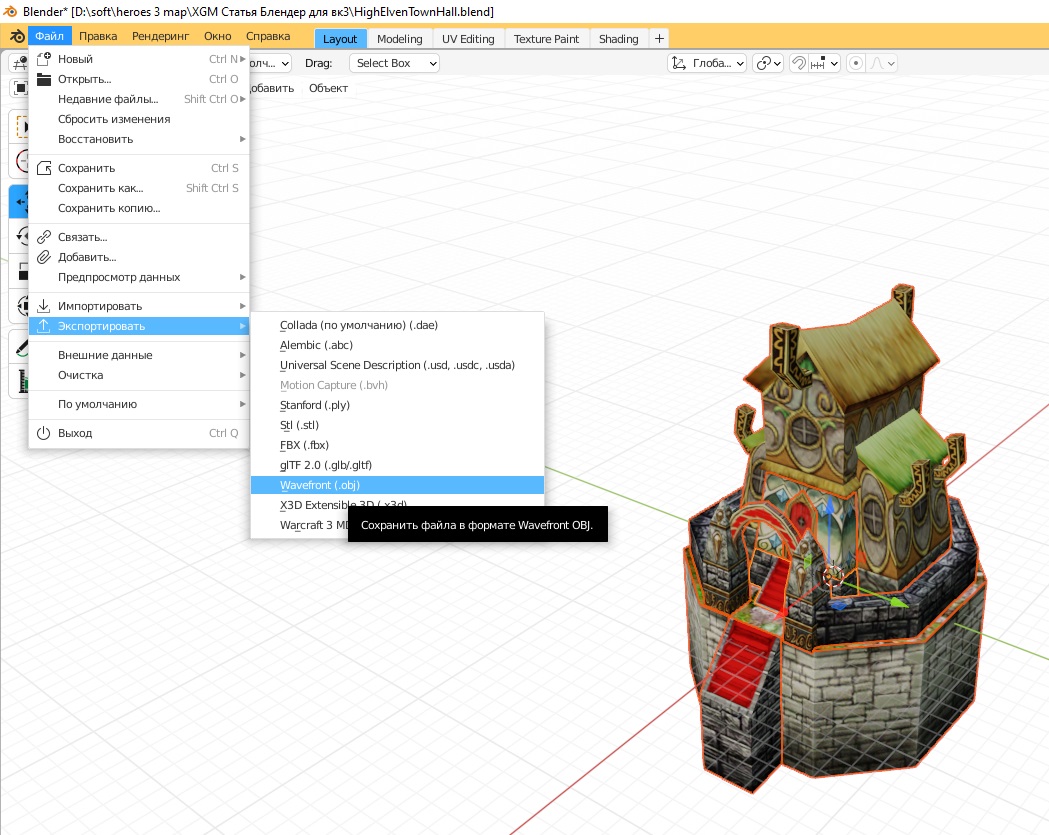
Task: Open the proportional falloff curve dropdown
Action: (882, 63)
